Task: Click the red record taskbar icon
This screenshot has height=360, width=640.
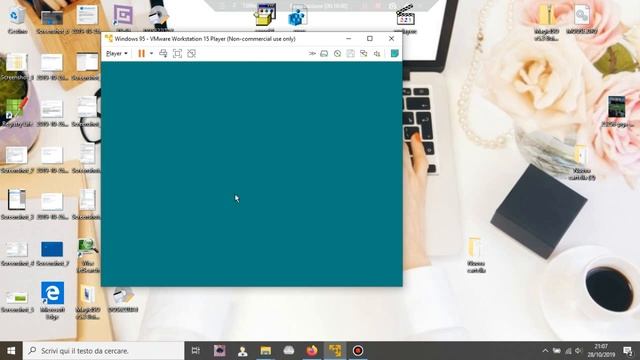Action: point(358,351)
